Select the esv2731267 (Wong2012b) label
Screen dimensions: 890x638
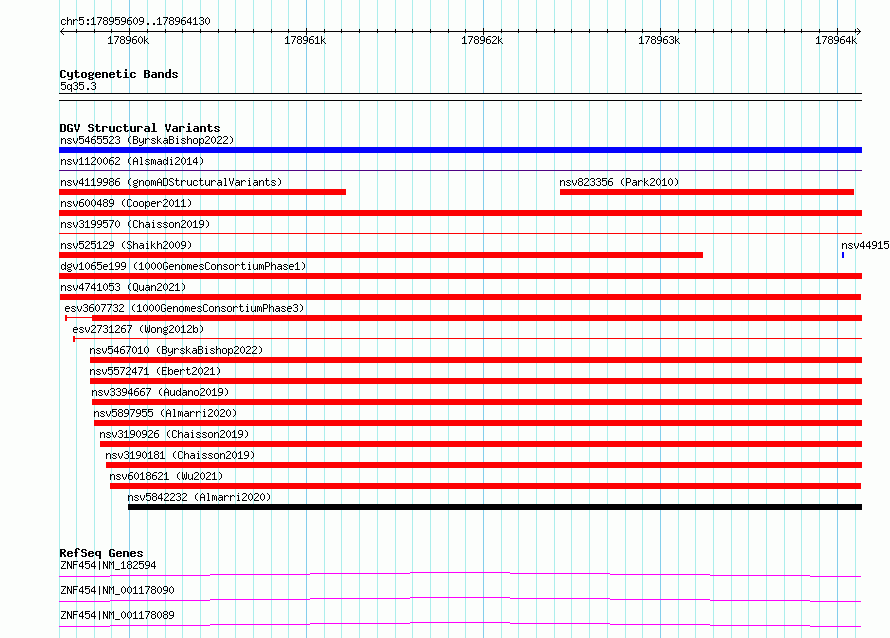coord(138,329)
